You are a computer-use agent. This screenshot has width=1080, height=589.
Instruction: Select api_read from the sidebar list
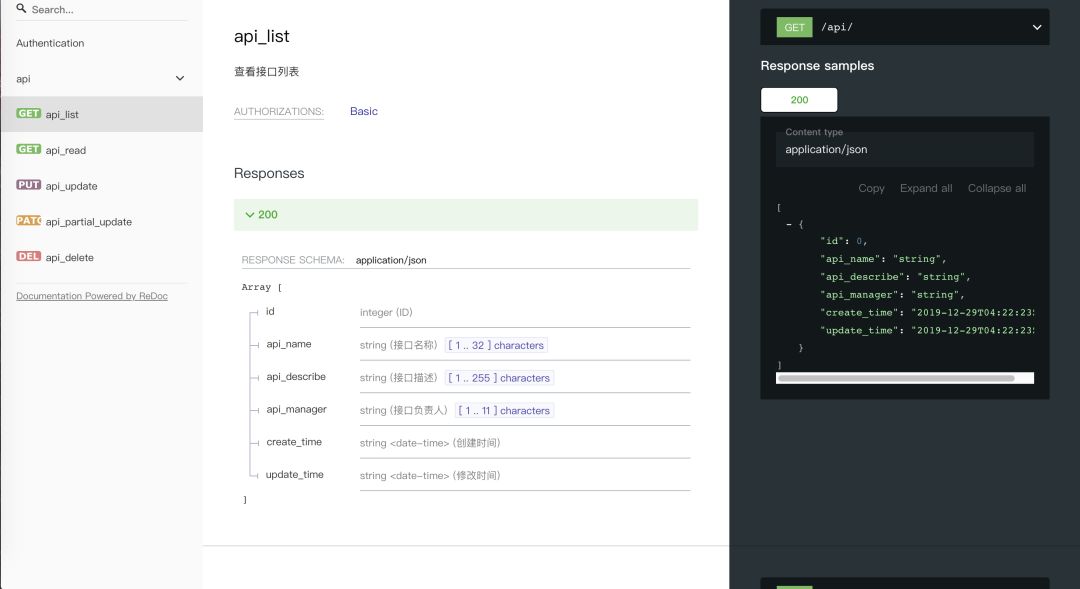tap(68, 149)
